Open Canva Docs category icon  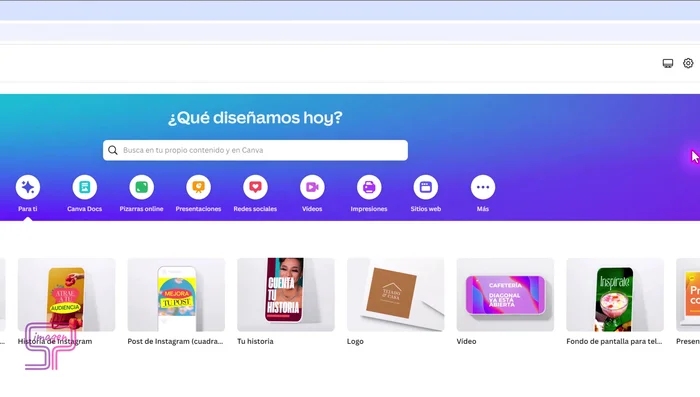[84, 187]
